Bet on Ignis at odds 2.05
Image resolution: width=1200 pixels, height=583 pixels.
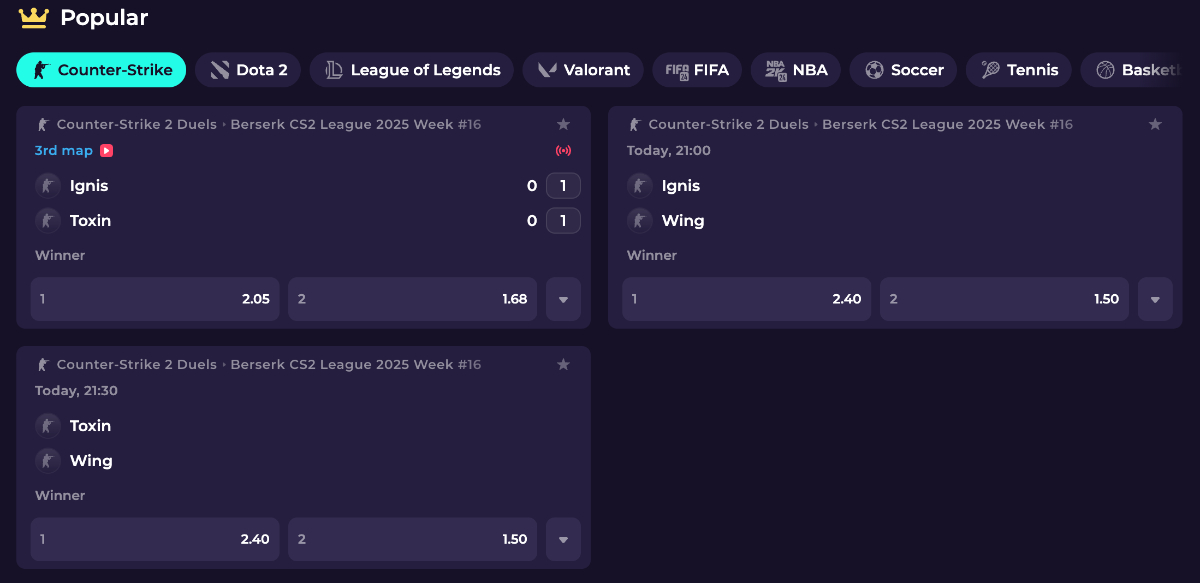coord(155,299)
